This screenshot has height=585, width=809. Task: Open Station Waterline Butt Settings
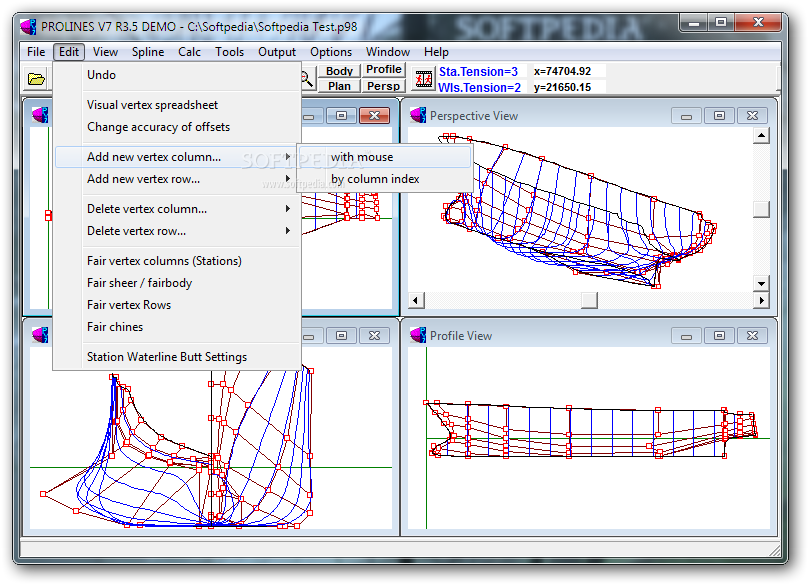point(177,357)
